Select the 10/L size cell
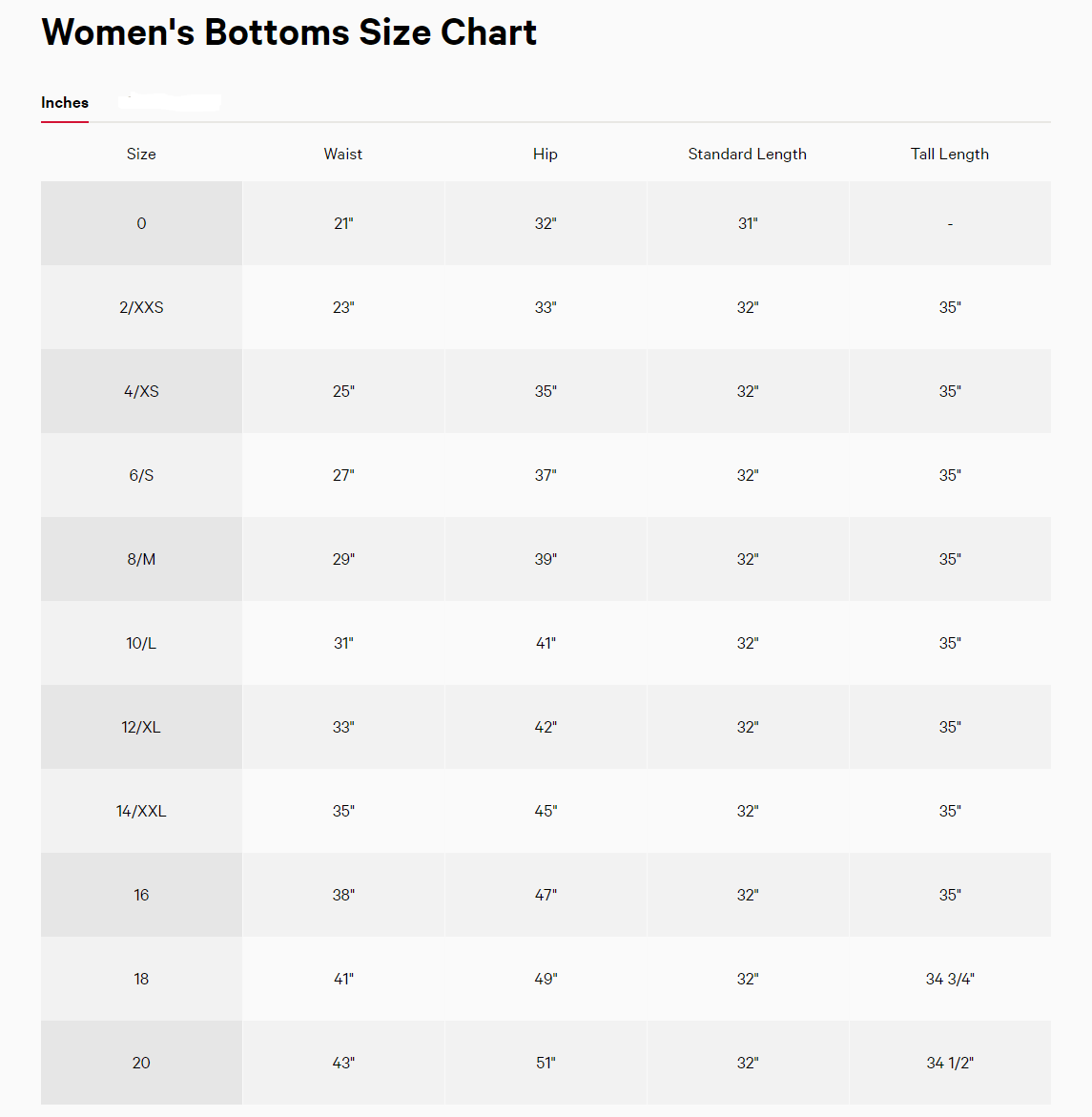Viewport: 1092px width, 1117px height. click(x=141, y=643)
